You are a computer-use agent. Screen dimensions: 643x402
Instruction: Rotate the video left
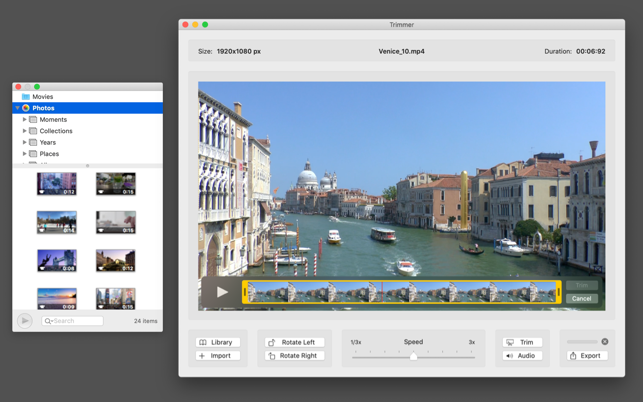(294, 342)
